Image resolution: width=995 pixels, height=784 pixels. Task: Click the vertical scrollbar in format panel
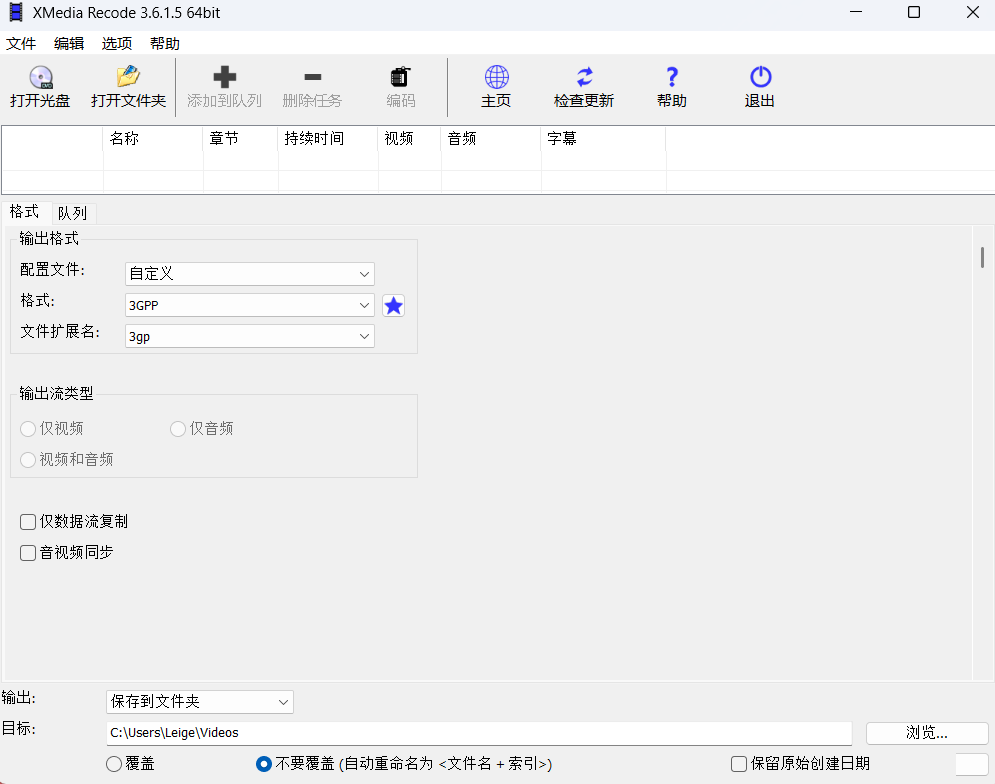pyautogui.click(x=982, y=258)
